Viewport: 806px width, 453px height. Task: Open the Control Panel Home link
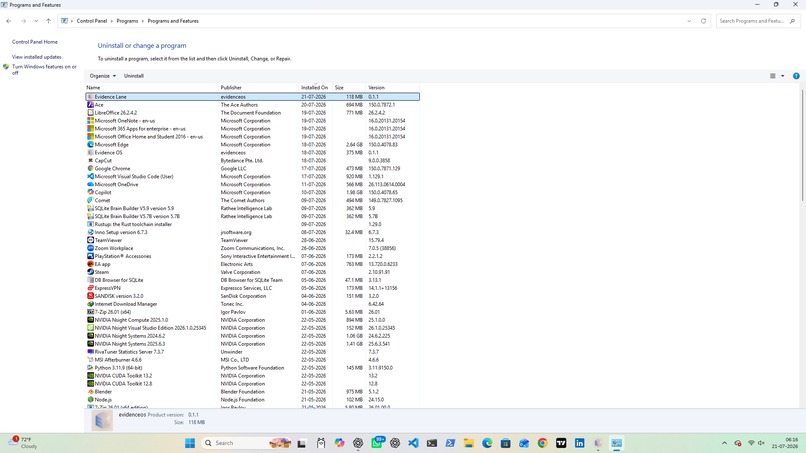click(35, 42)
